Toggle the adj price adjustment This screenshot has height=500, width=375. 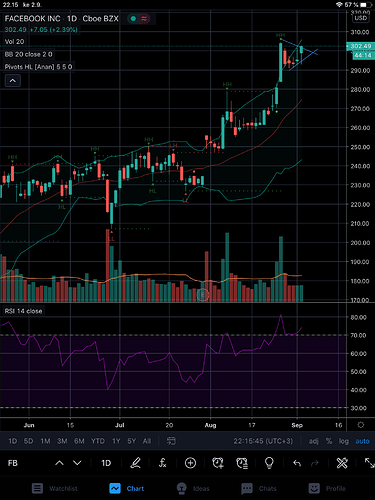313,441
